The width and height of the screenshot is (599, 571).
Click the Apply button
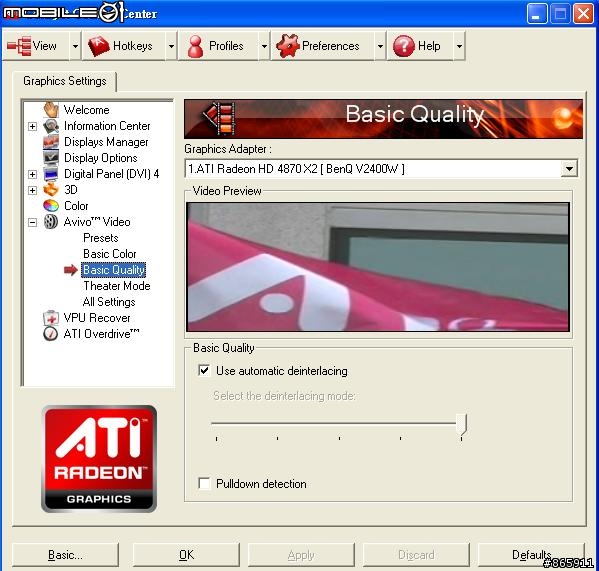point(301,555)
